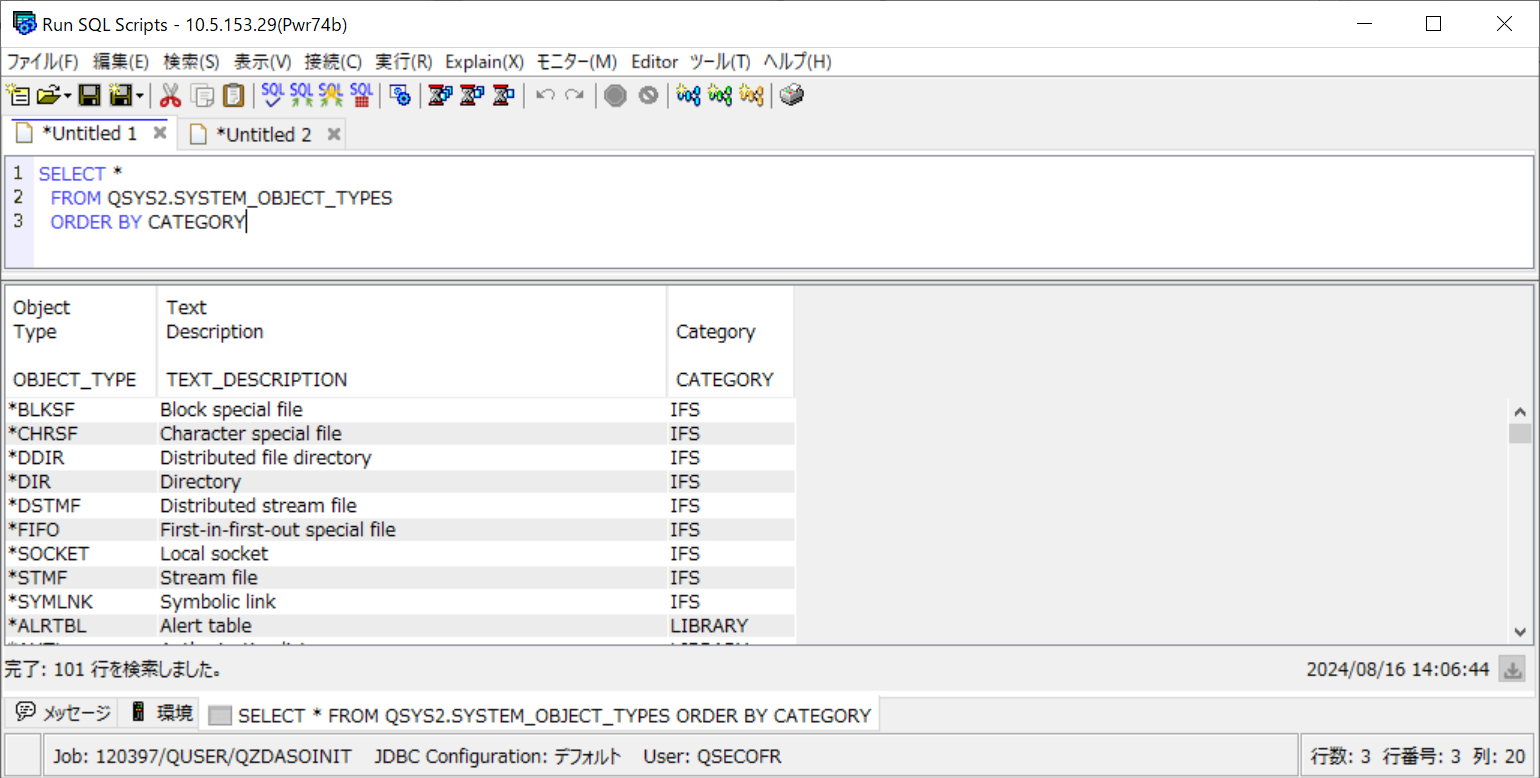Select the *DDIR cell

[81, 458]
